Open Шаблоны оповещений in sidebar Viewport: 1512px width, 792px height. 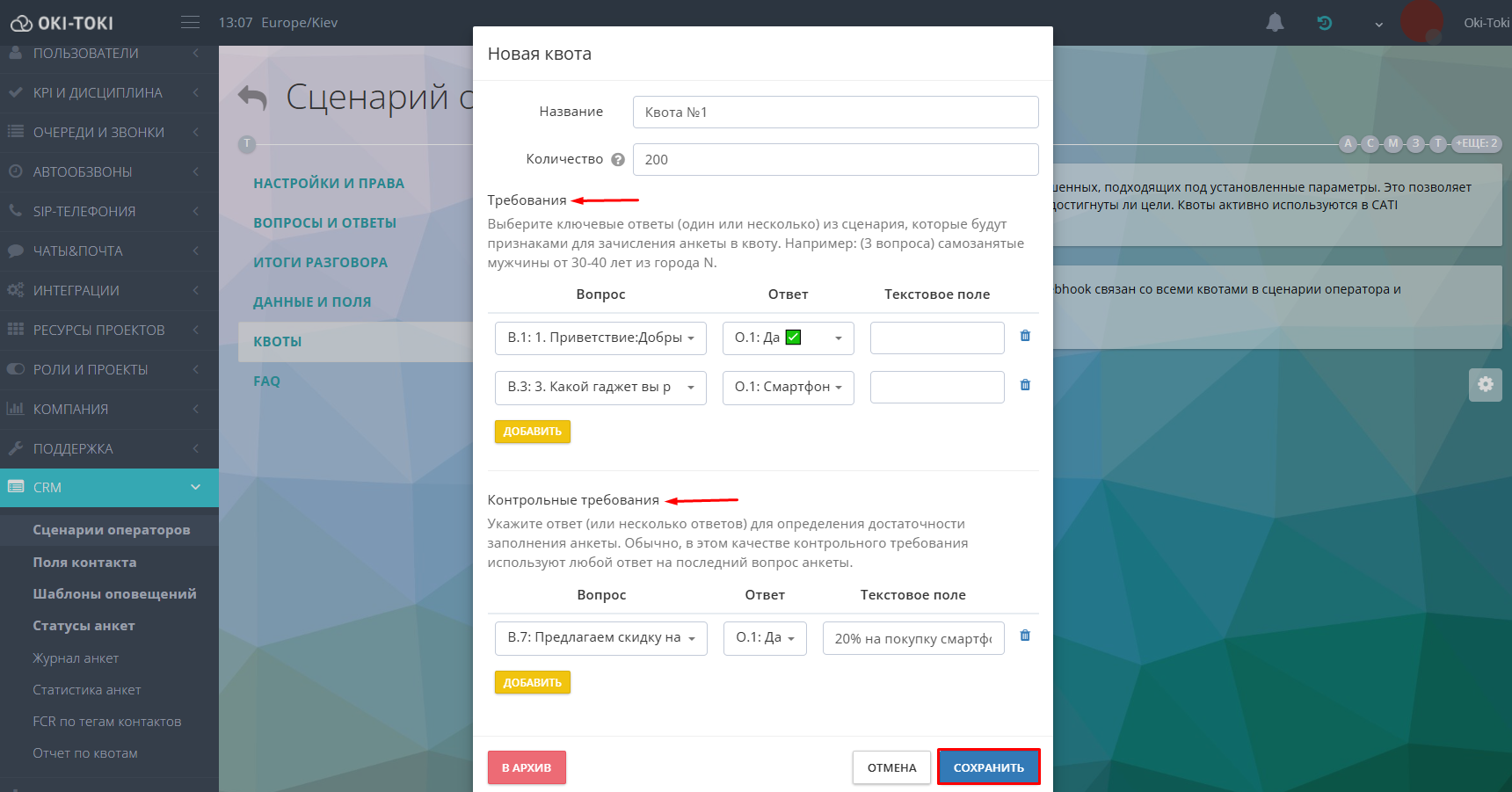114,594
